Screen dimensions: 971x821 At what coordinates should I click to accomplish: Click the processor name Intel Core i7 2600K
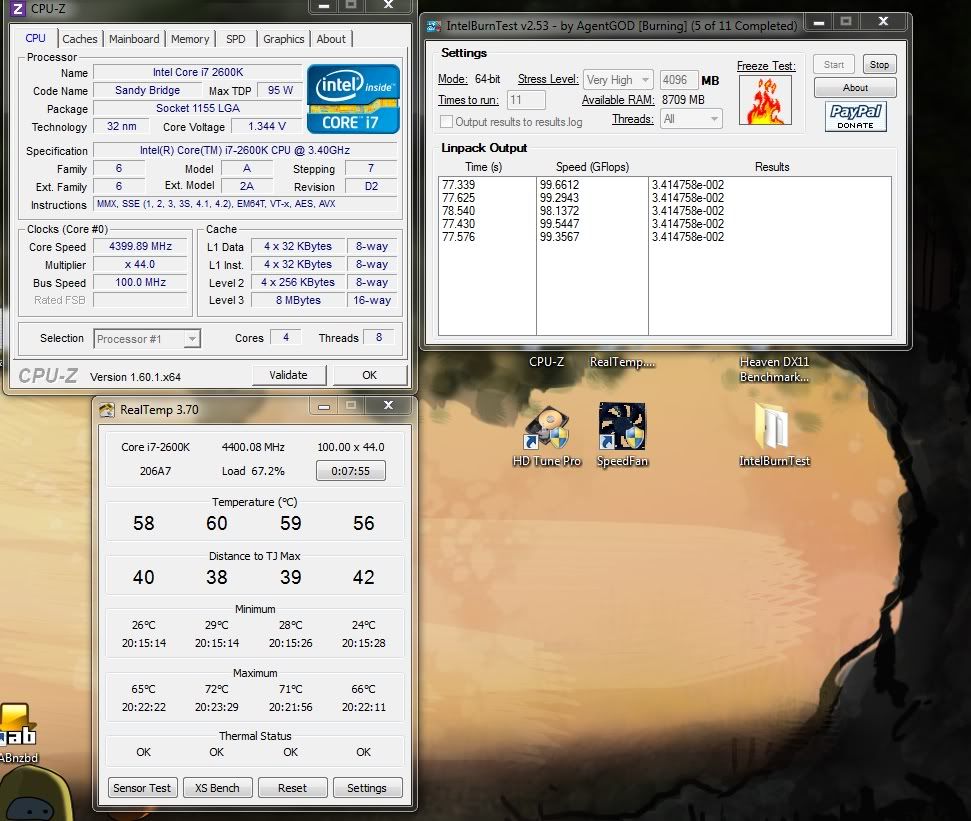(198, 72)
